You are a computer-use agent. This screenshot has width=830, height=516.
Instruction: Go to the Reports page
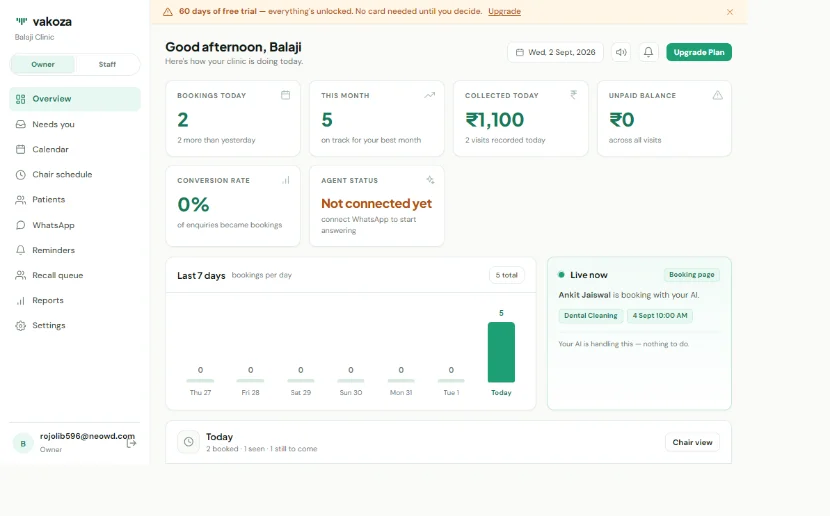pyautogui.click(x=75, y=301)
